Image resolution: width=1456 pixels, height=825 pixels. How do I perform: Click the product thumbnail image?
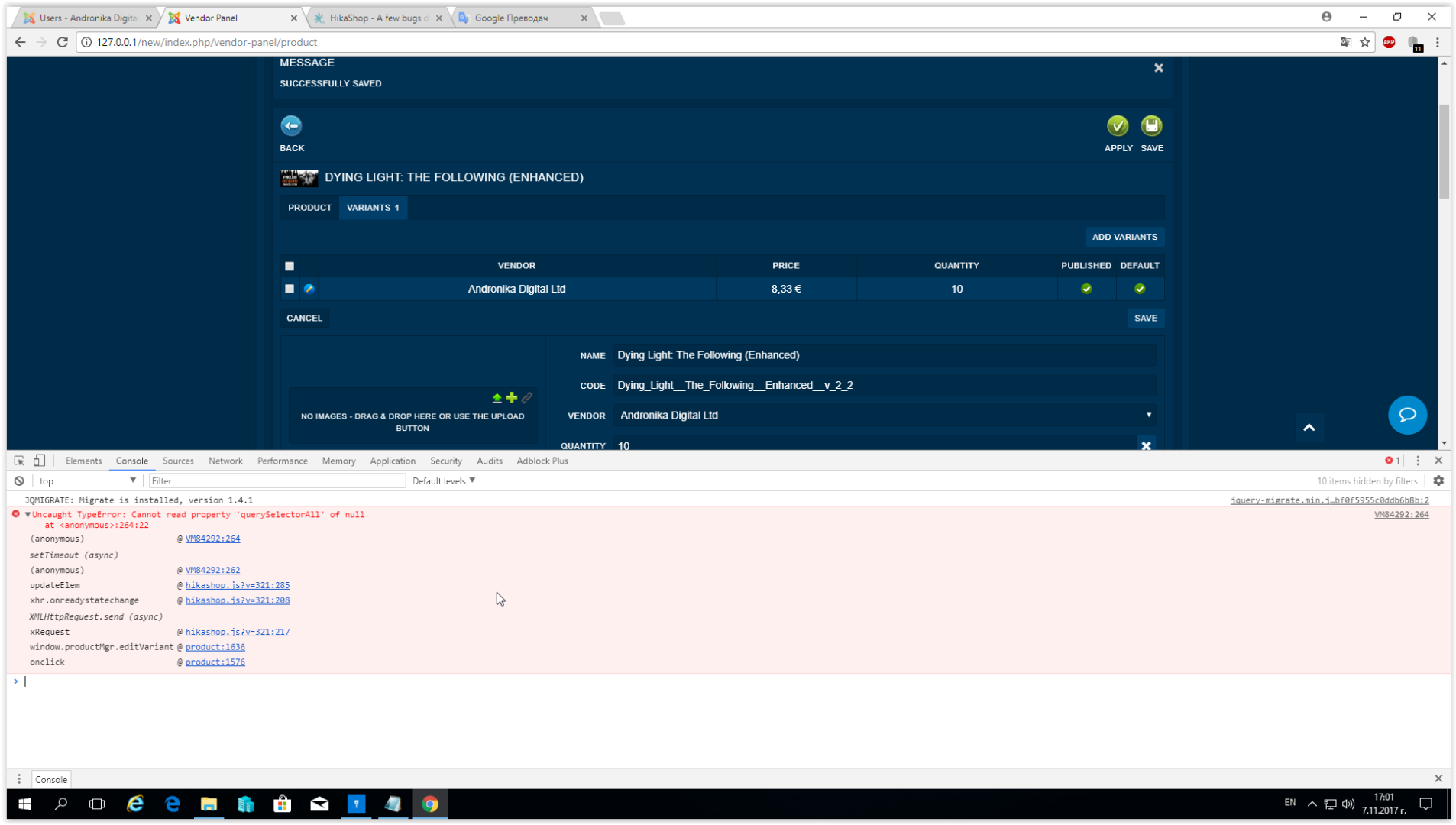pyautogui.click(x=299, y=178)
